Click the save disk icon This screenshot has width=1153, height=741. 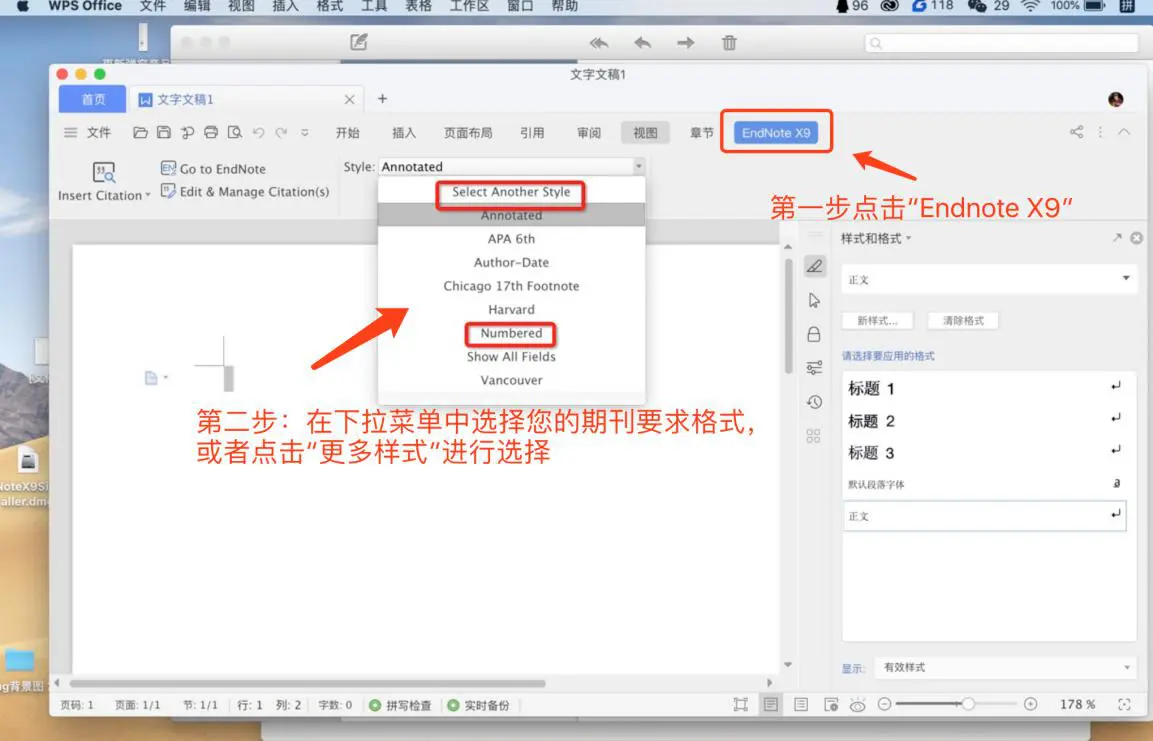coord(164,132)
